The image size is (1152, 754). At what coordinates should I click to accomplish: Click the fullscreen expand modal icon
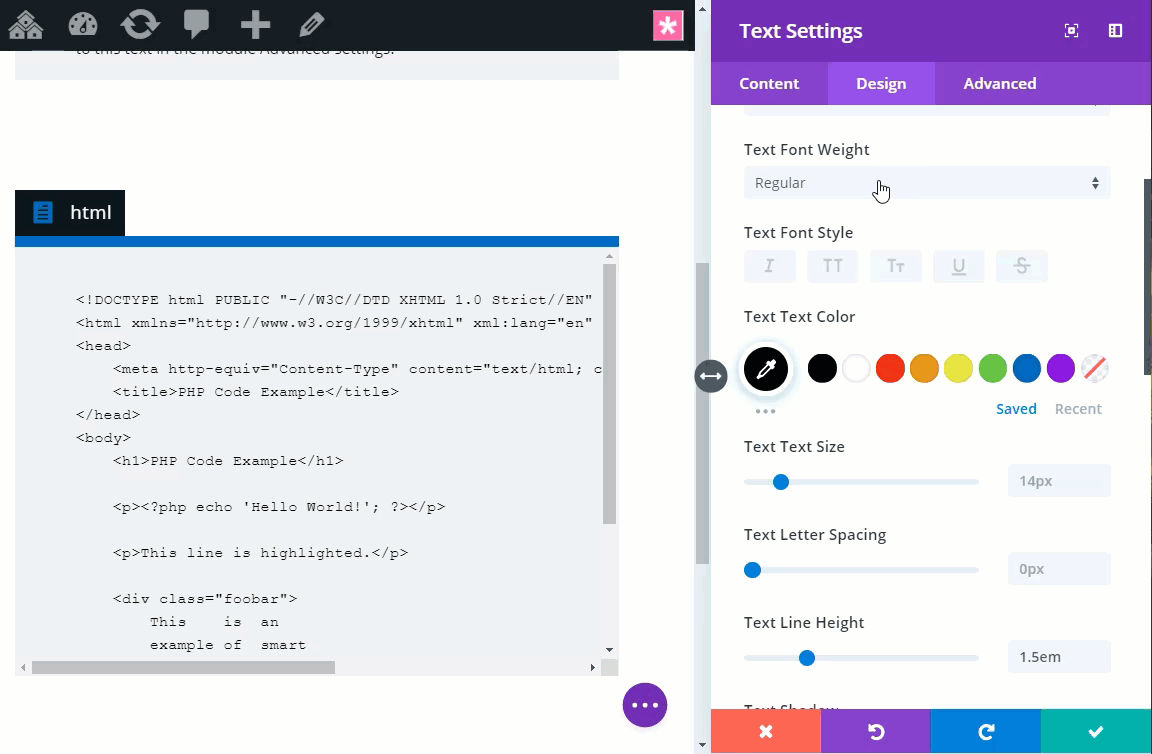[x=1071, y=31]
